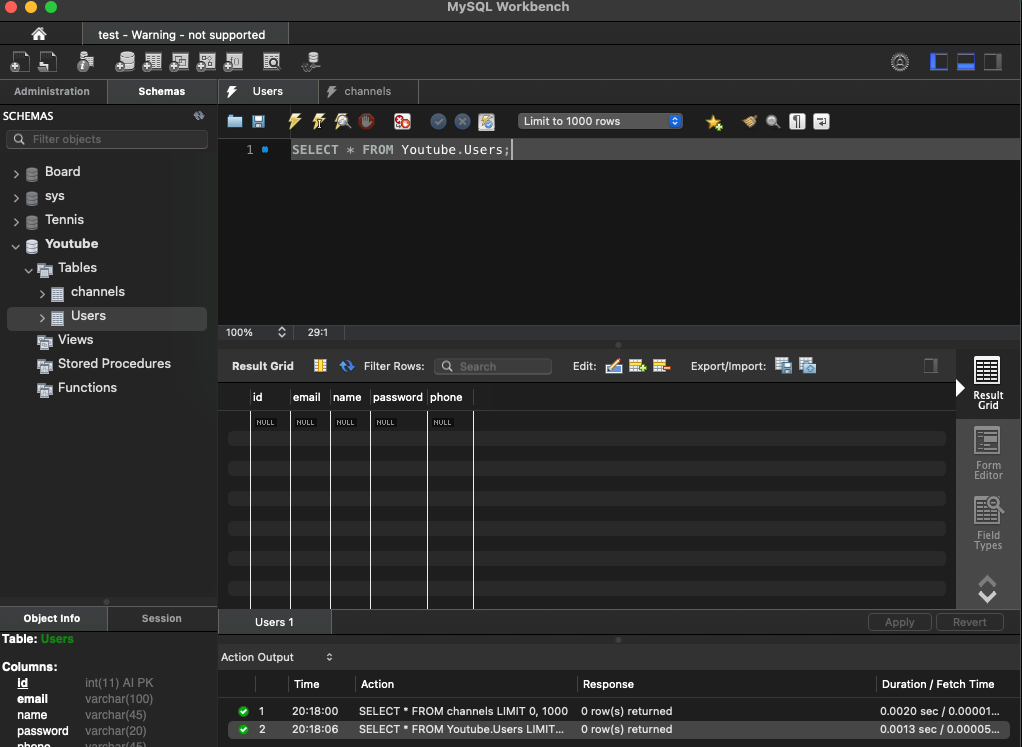
Task: Toggle left sidebar visibility
Action: [x=939, y=62]
